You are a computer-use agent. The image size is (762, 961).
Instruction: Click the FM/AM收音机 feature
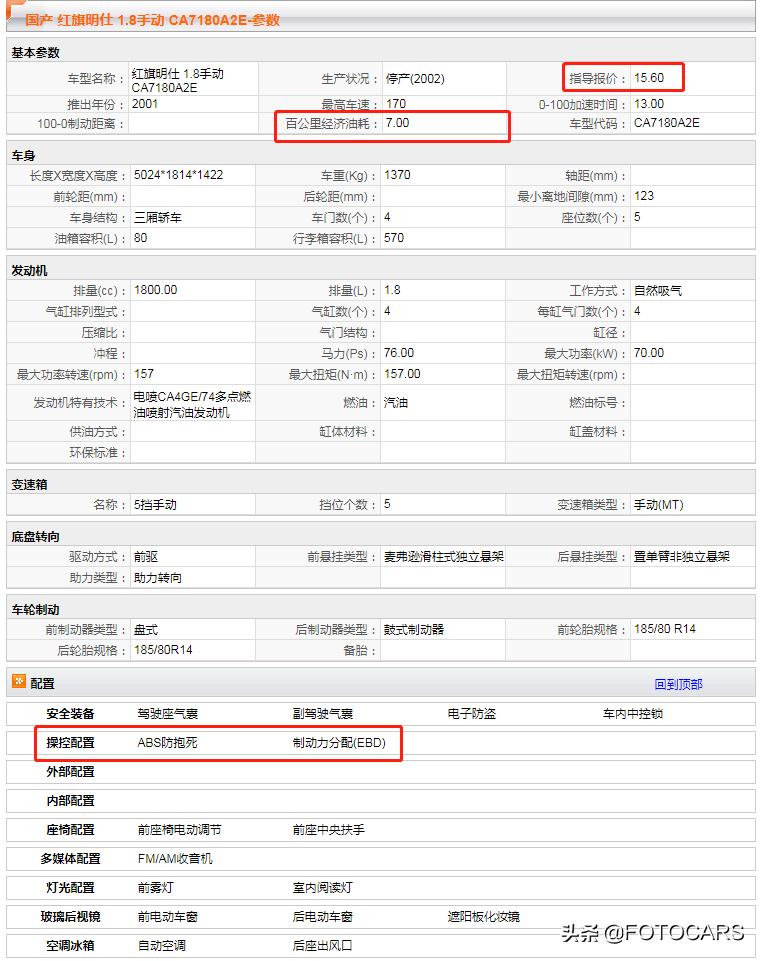(175, 859)
